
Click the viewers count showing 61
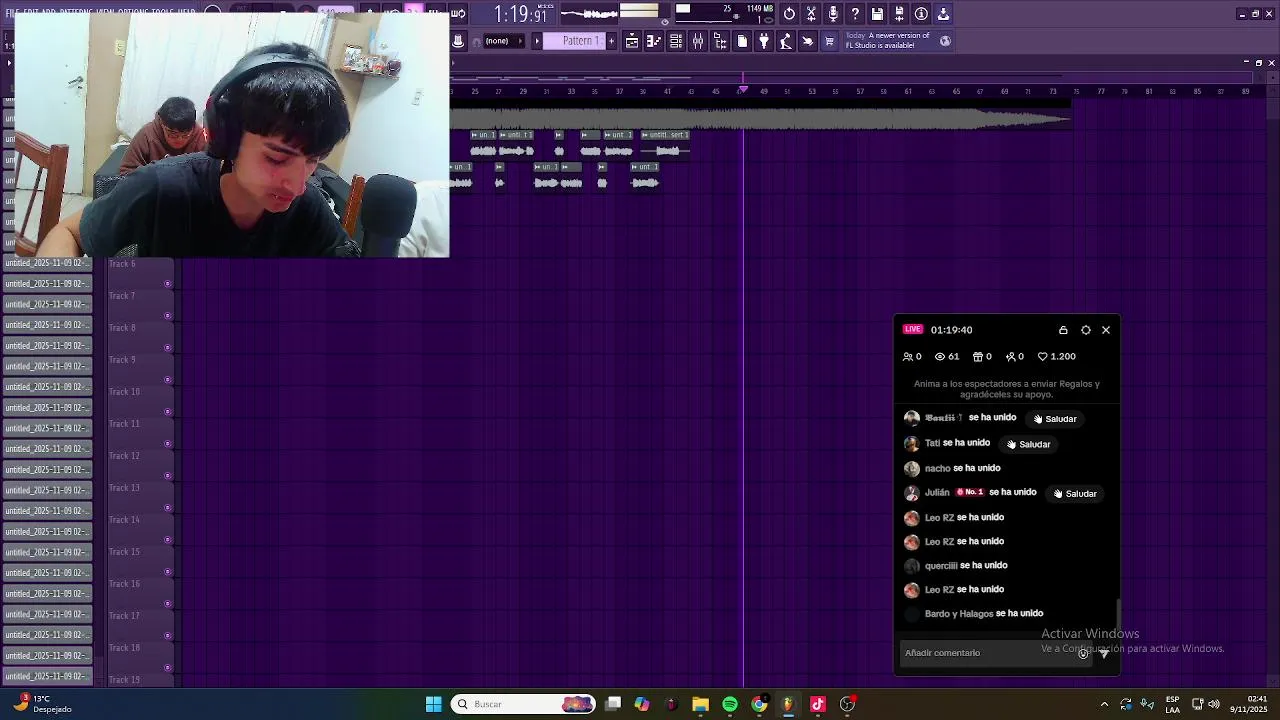pyautogui.click(x=947, y=356)
